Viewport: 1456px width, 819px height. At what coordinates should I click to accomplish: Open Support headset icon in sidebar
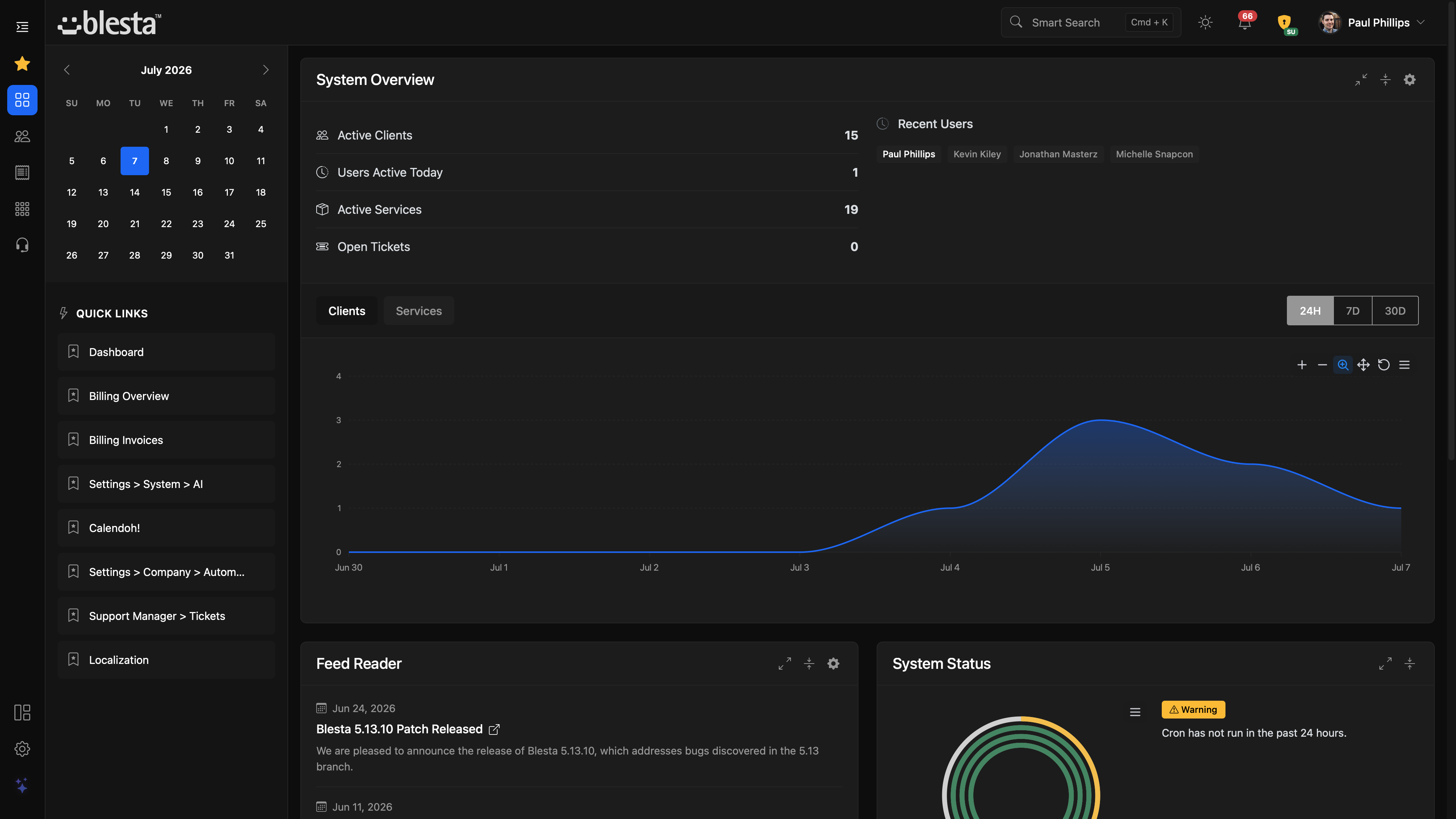(x=22, y=245)
